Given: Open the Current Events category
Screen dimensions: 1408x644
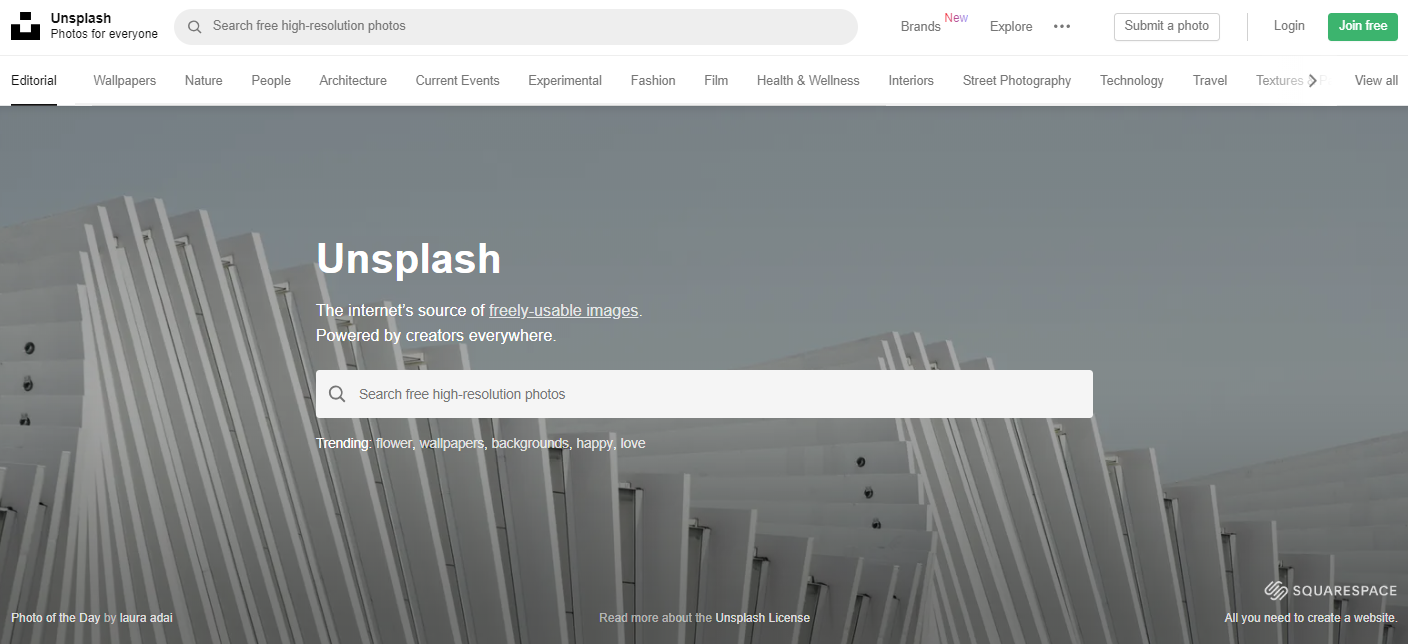Looking at the screenshot, I should [458, 81].
